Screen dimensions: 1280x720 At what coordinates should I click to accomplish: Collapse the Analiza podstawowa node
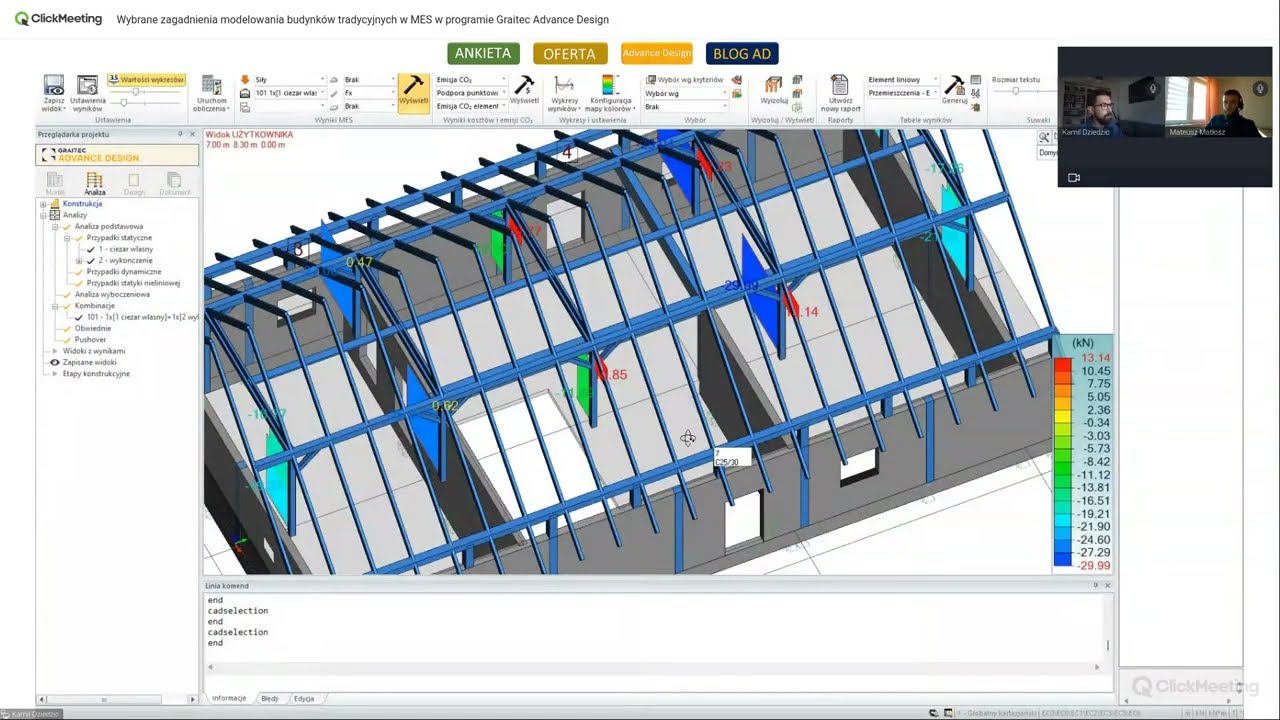point(55,227)
